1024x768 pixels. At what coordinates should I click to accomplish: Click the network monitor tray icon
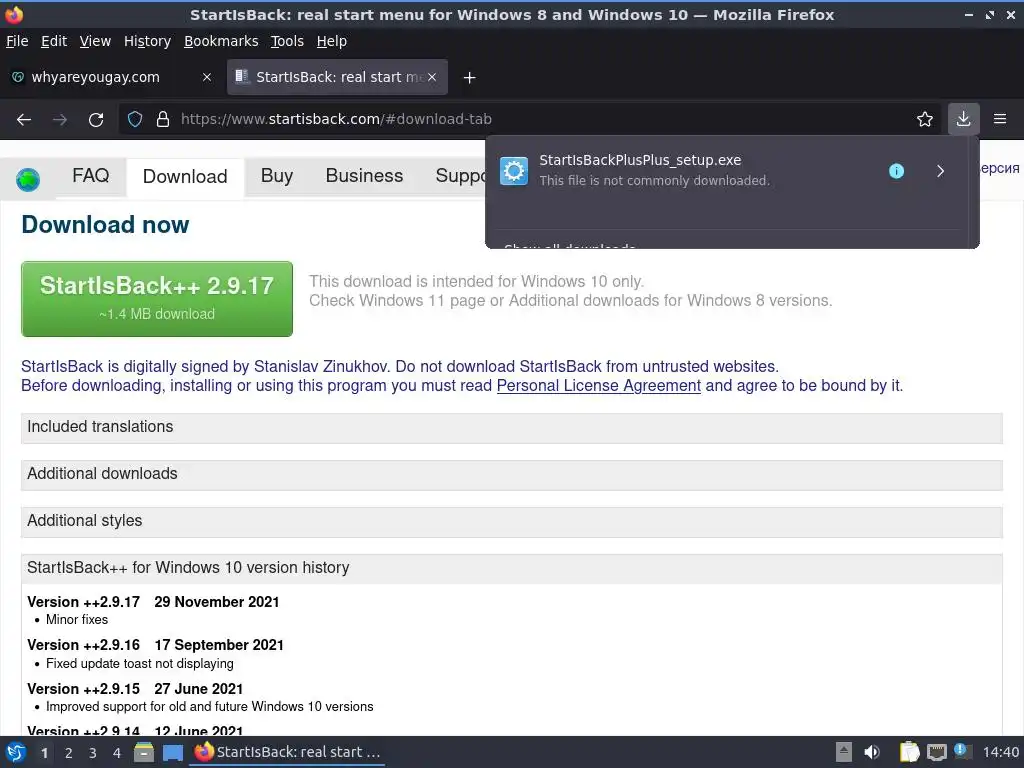936,752
